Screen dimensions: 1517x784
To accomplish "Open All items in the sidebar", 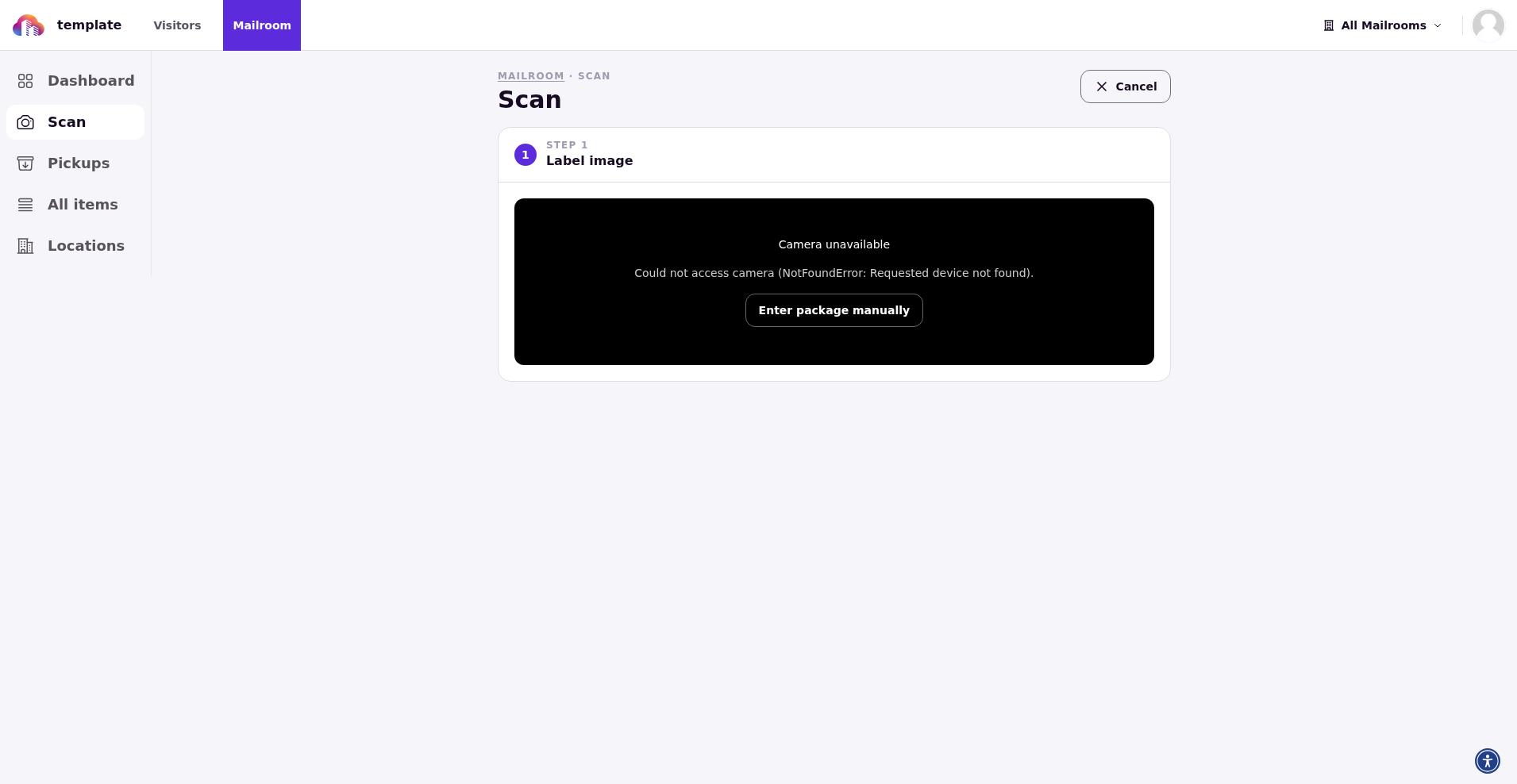I will coord(75,205).
